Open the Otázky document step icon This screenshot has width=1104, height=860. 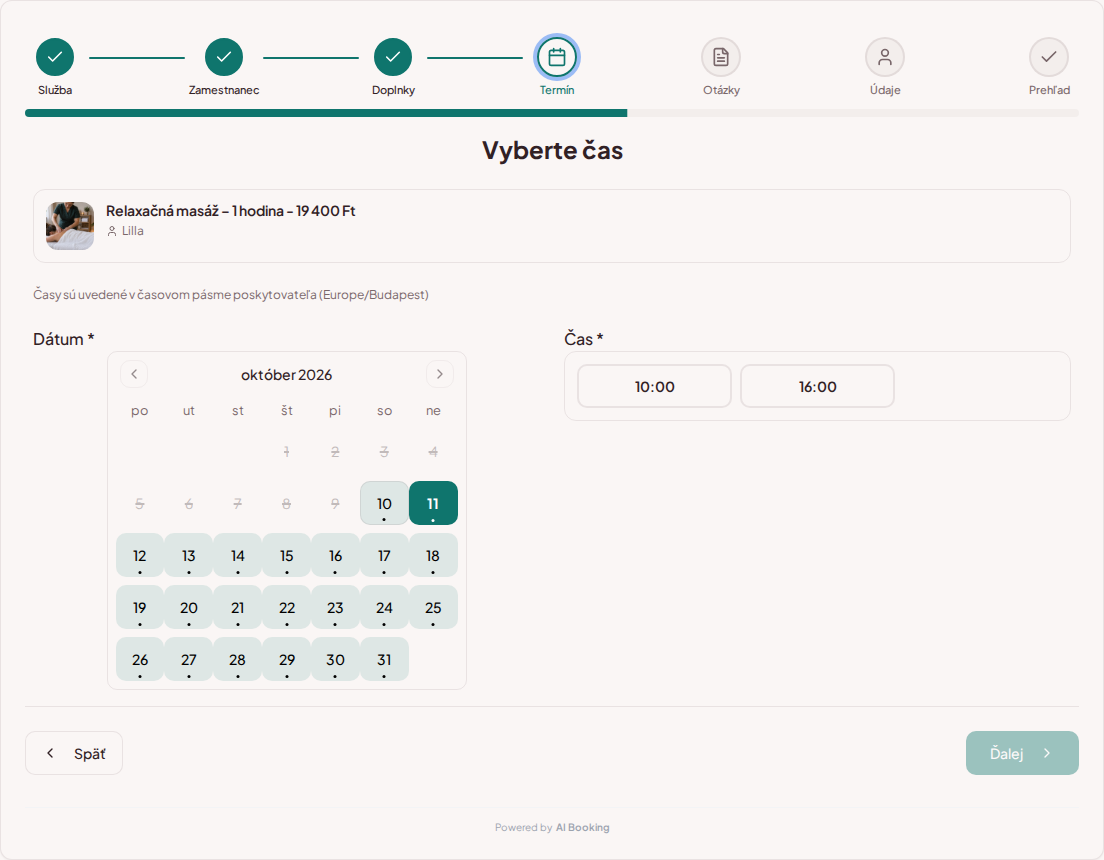721,57
